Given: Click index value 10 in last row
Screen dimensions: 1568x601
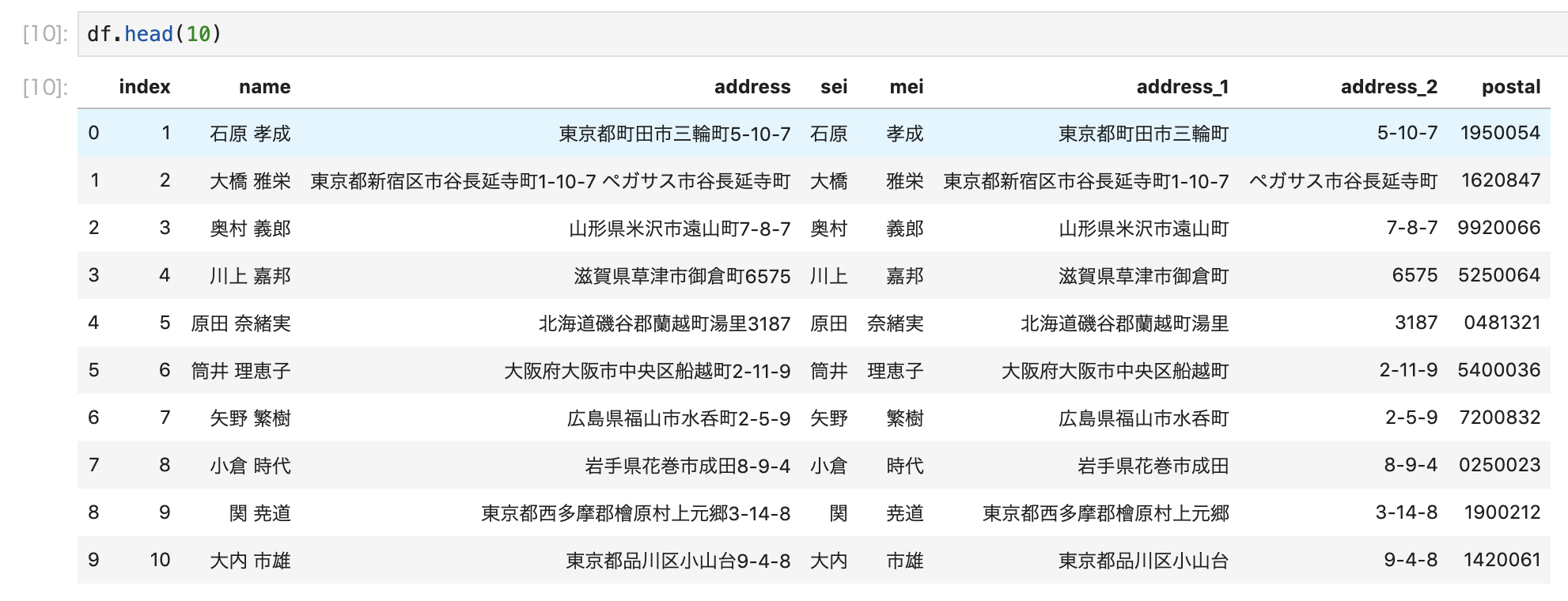Looking at the screenshot, I should [161, 560].
